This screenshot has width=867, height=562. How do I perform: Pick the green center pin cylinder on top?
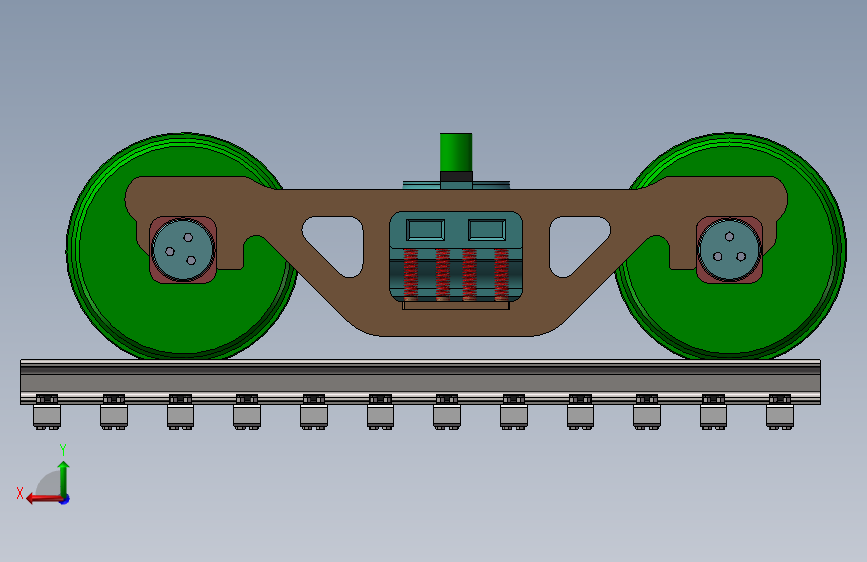[456, 152]
